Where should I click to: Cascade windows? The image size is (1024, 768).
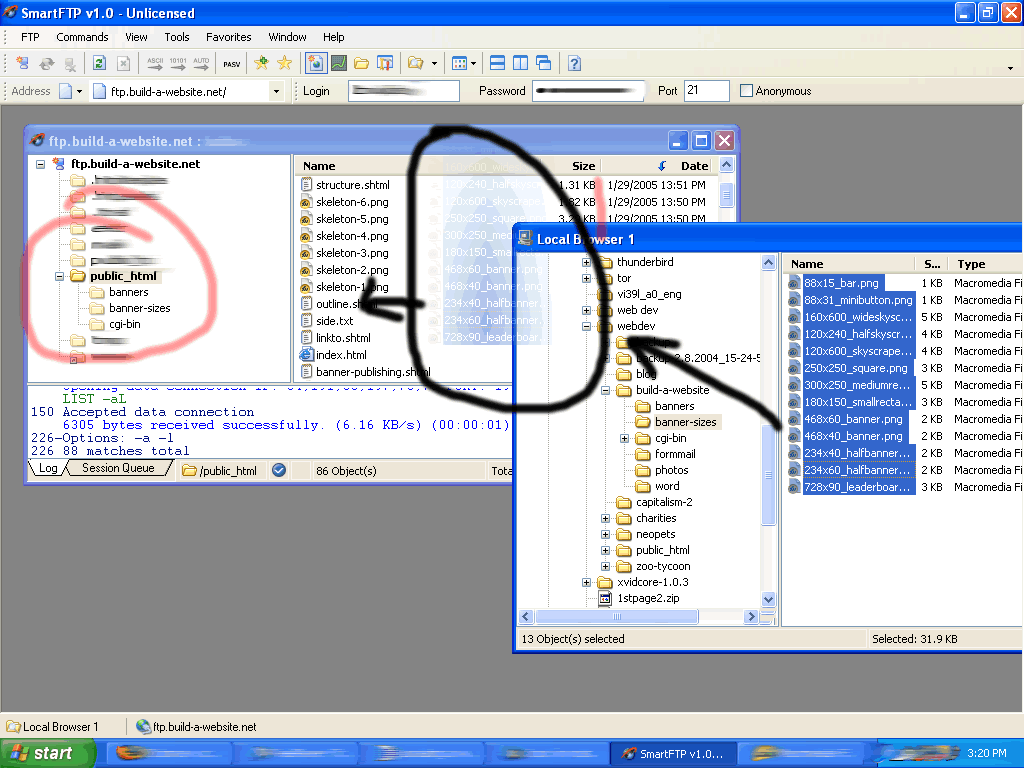coord(543,63)
